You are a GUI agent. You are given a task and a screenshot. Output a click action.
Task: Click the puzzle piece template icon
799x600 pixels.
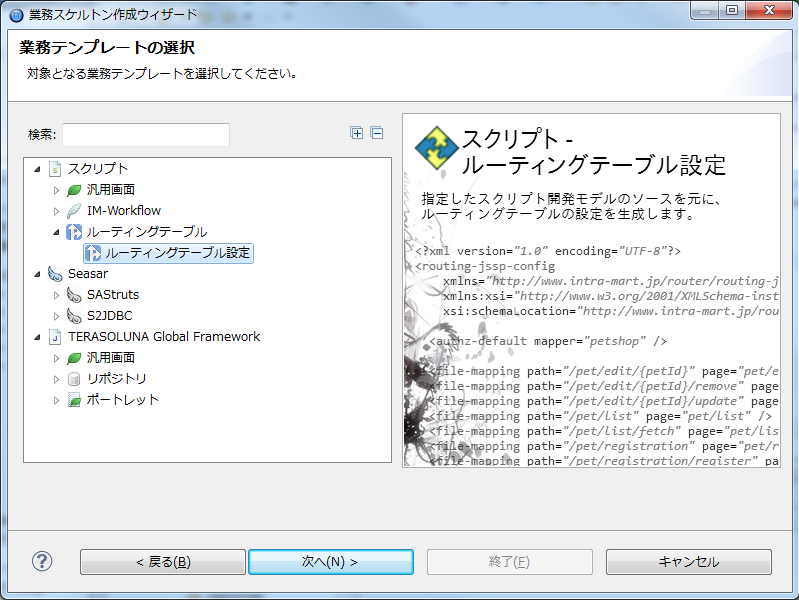[437, 148]
